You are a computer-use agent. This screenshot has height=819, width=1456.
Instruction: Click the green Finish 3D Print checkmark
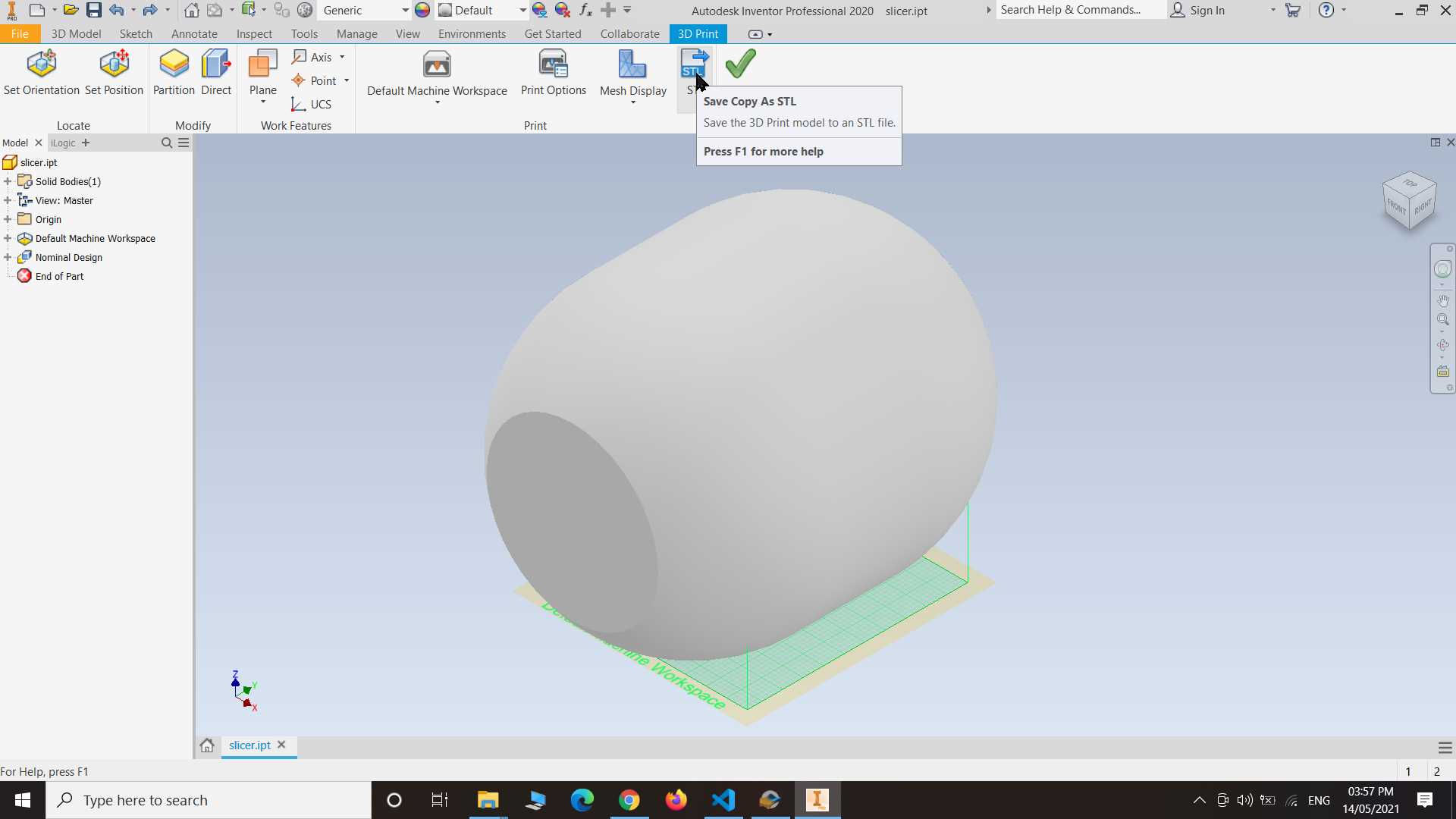[x=740, y=64]
